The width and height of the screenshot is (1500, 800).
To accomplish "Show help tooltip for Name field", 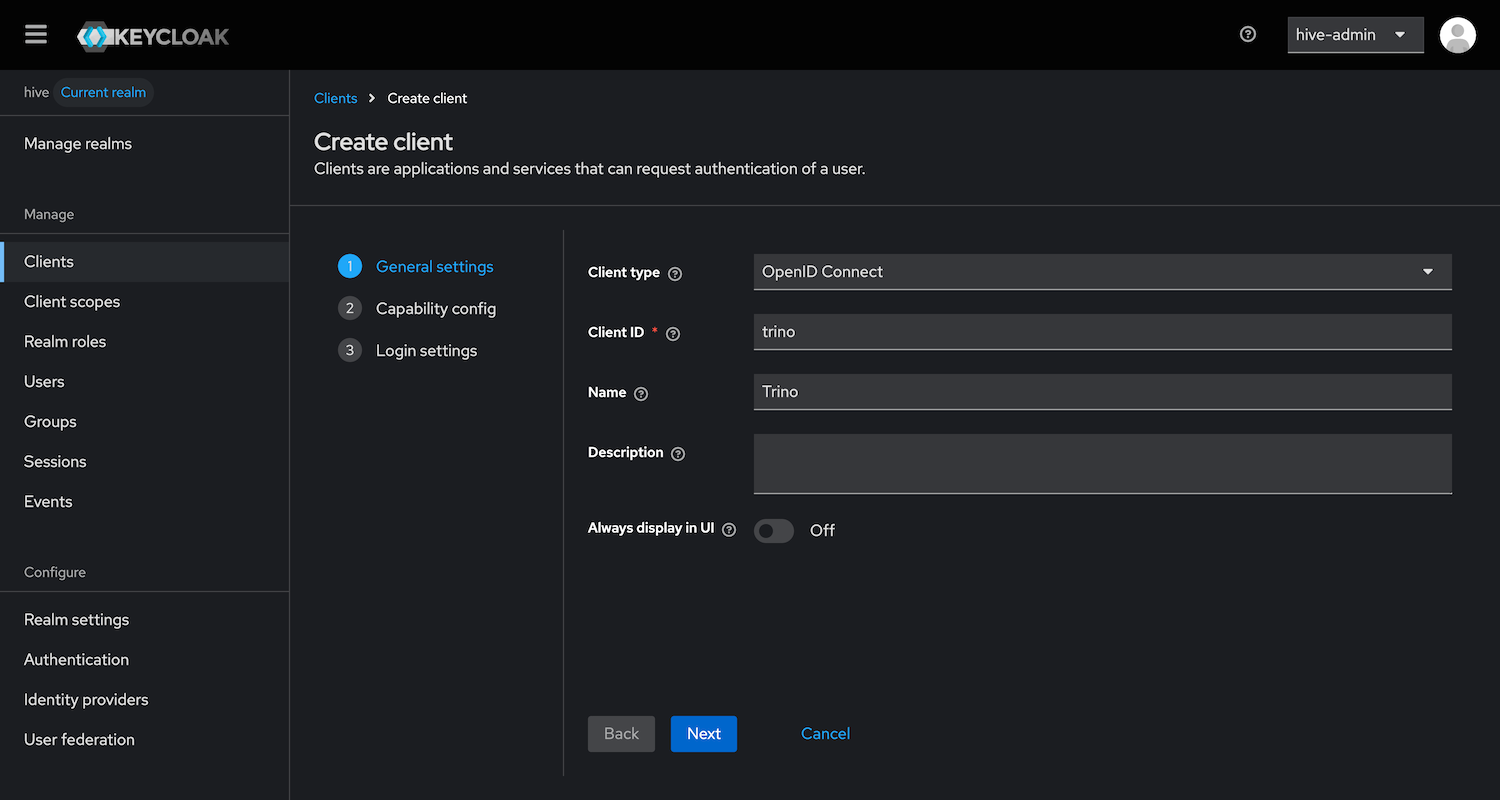I will [x=641, y=394].
